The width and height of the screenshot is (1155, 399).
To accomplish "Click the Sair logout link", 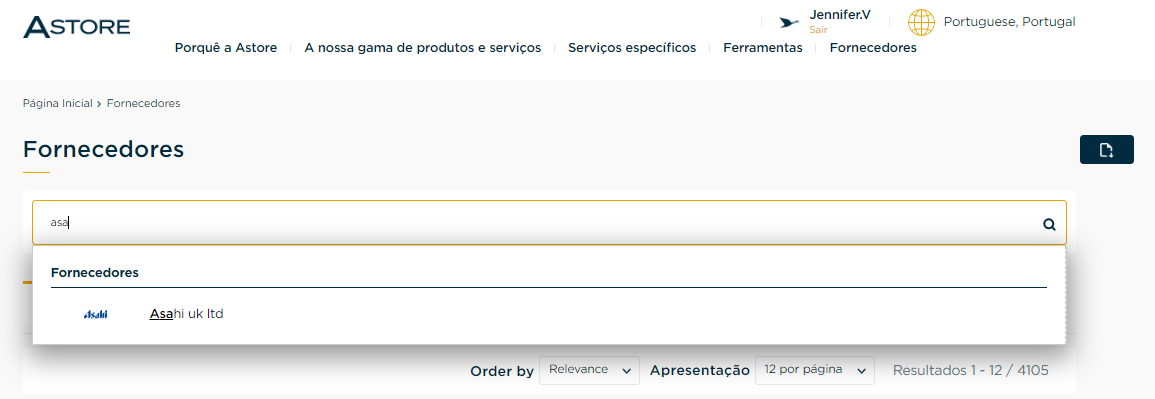I will point(818,30).
